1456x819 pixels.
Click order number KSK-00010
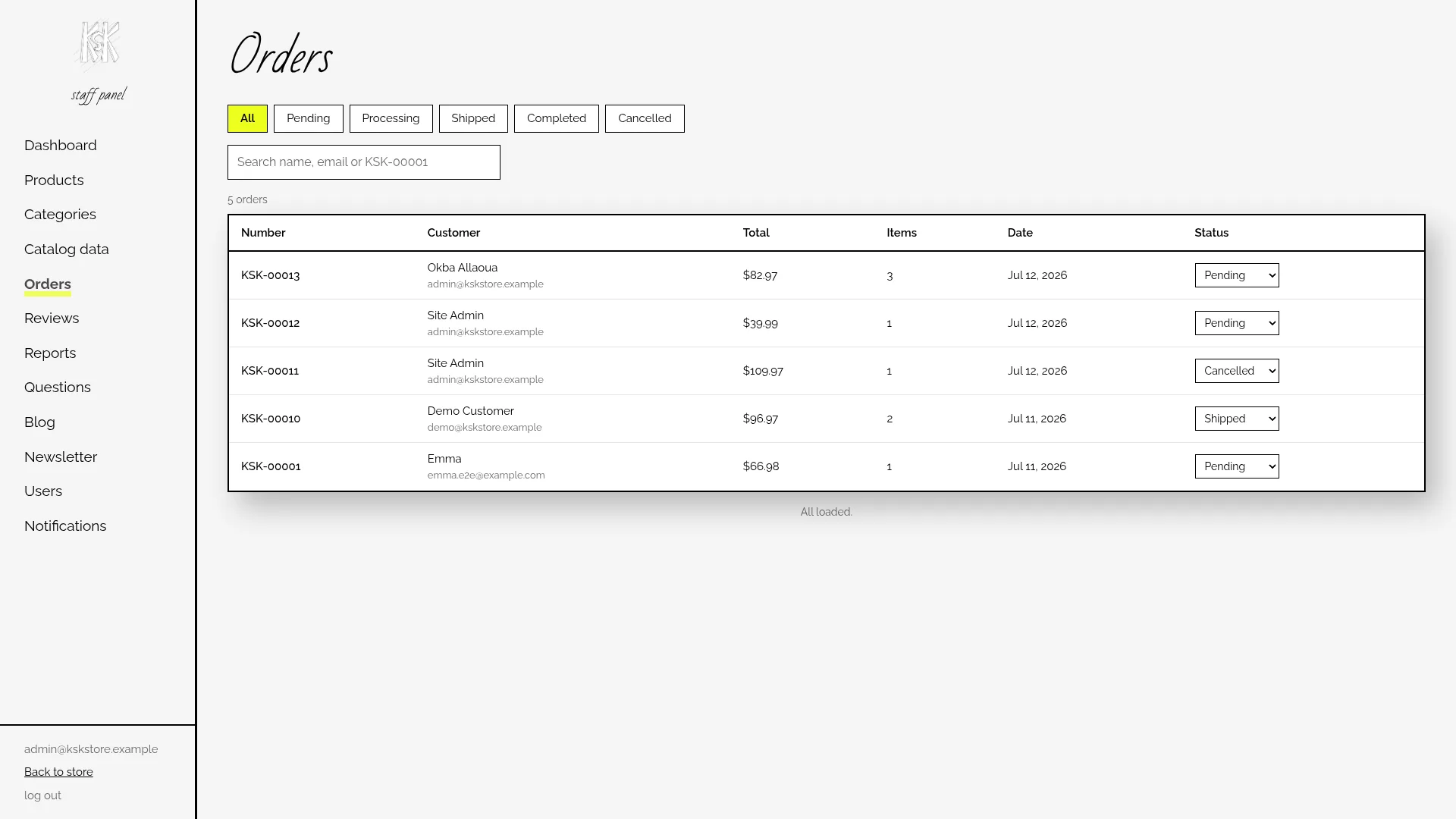pyautogui.click(x=271, y=419)
